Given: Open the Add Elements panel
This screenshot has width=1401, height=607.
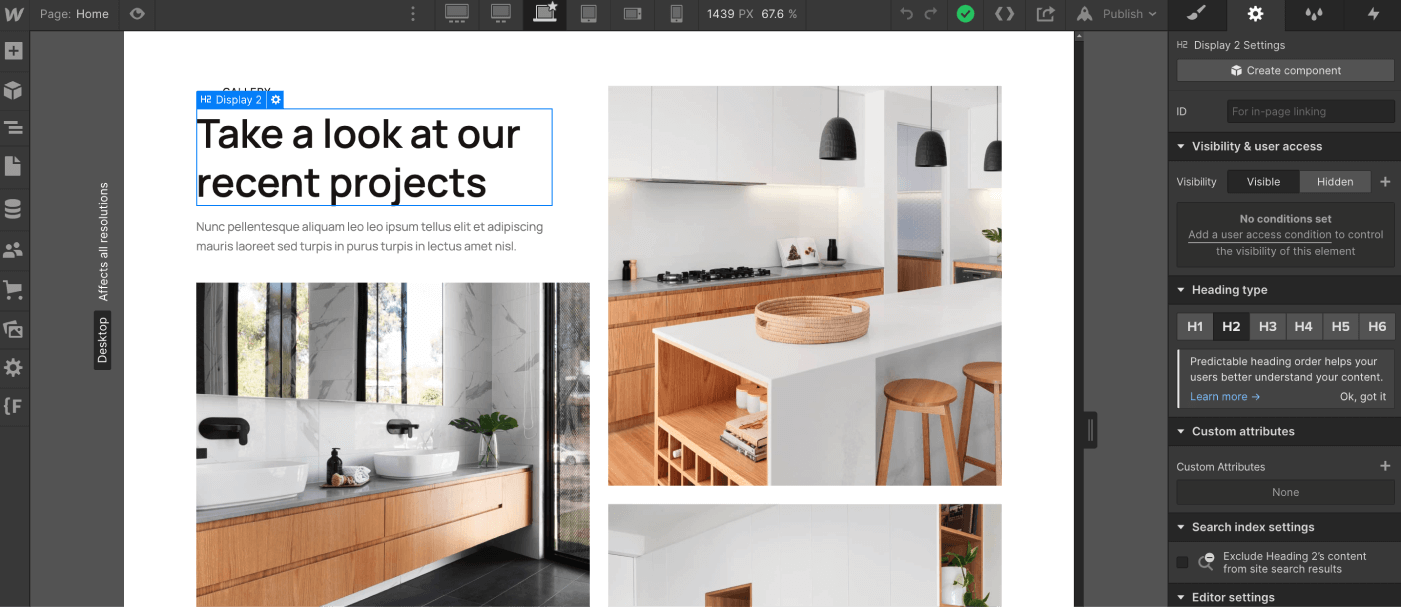Looking at the screenshot, I should (x=14, y=50).
